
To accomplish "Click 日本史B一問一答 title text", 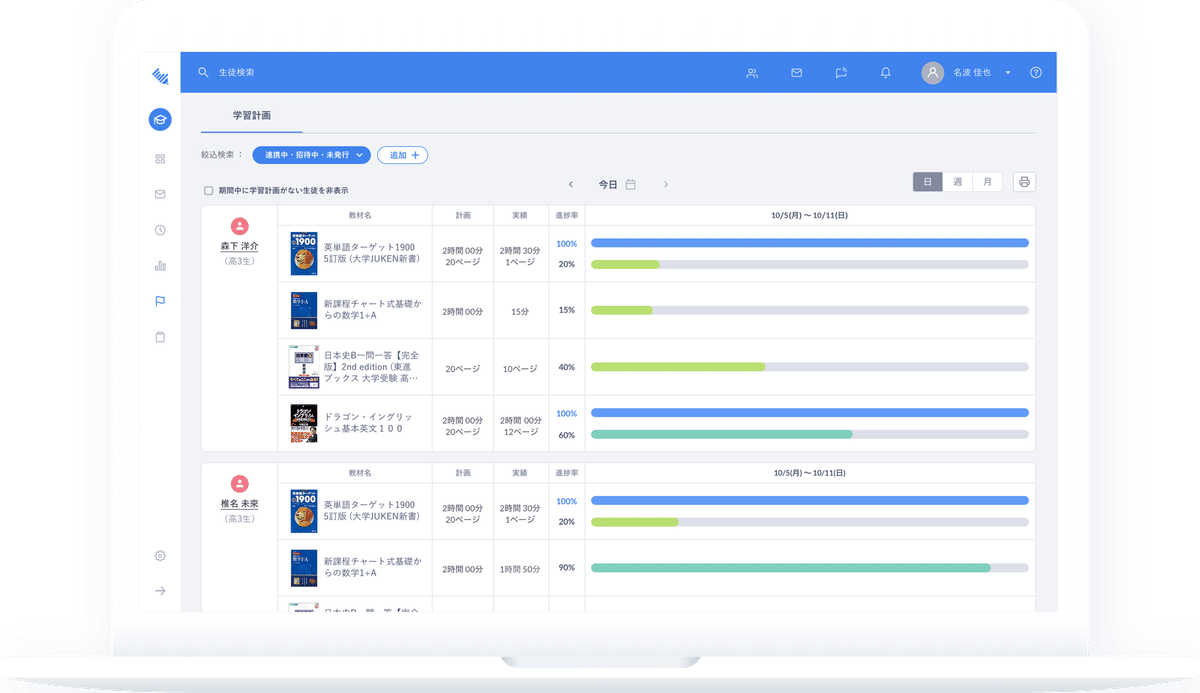I will (x=371, y=367).
